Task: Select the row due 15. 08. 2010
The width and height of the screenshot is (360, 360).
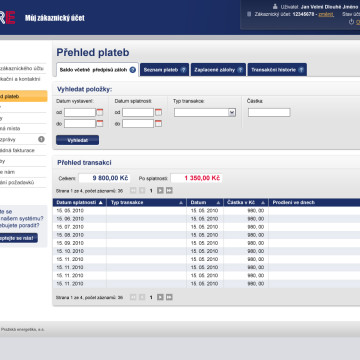Action: (x=206, y=235)
